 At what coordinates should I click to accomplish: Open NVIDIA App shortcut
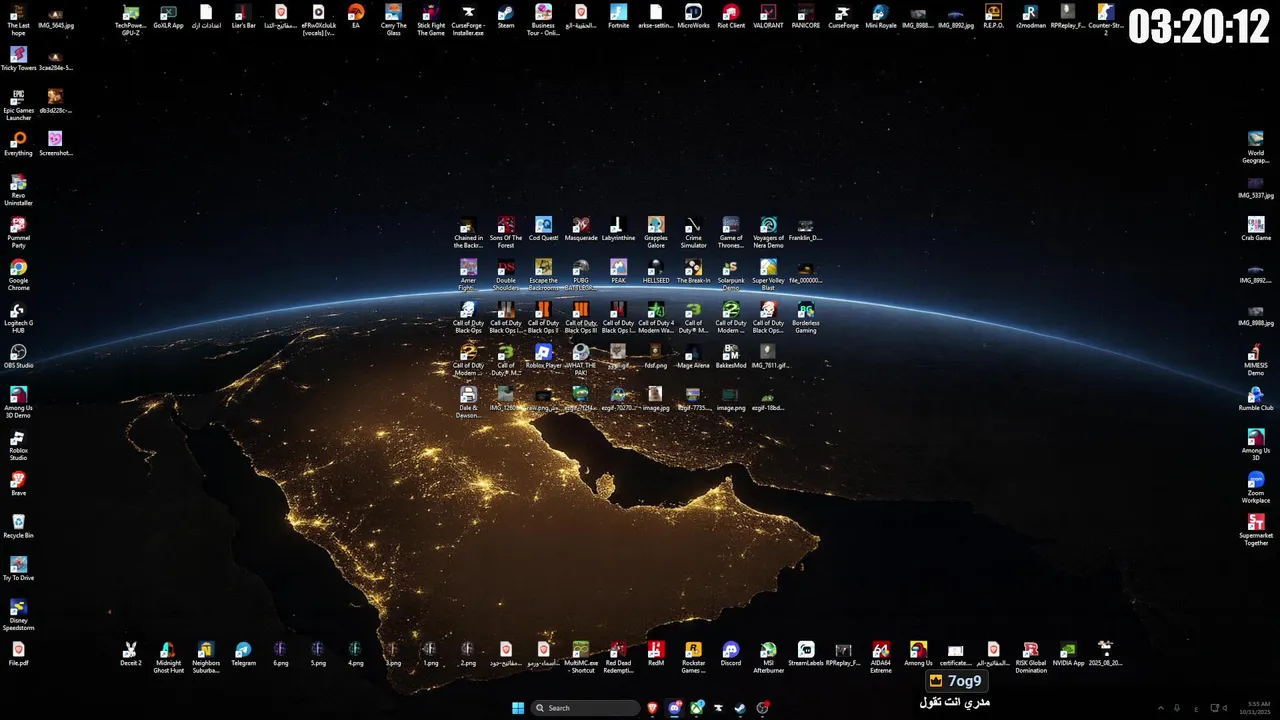(x=1068, y=653)
